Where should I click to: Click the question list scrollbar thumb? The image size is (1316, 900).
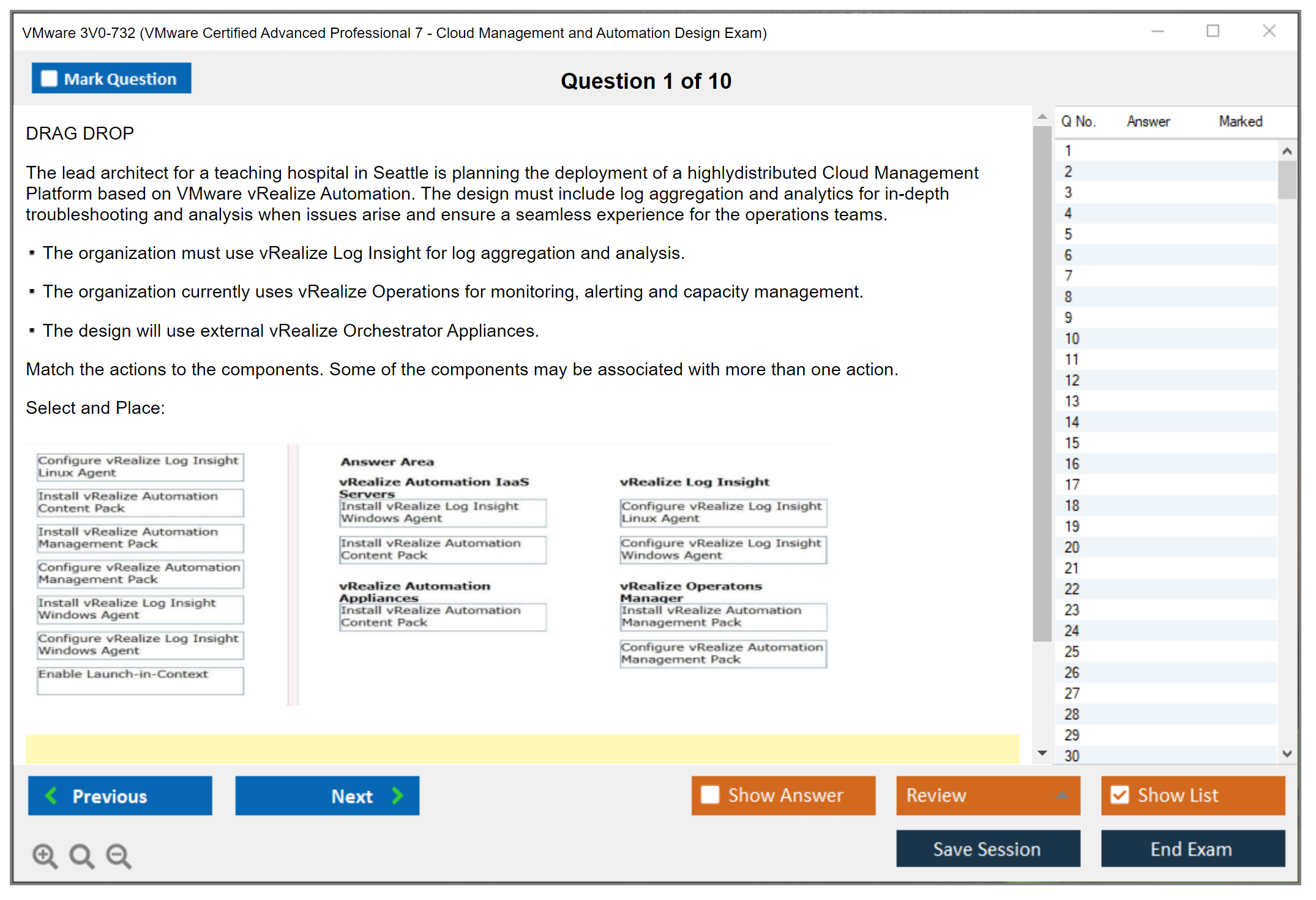coord(1287,179)
